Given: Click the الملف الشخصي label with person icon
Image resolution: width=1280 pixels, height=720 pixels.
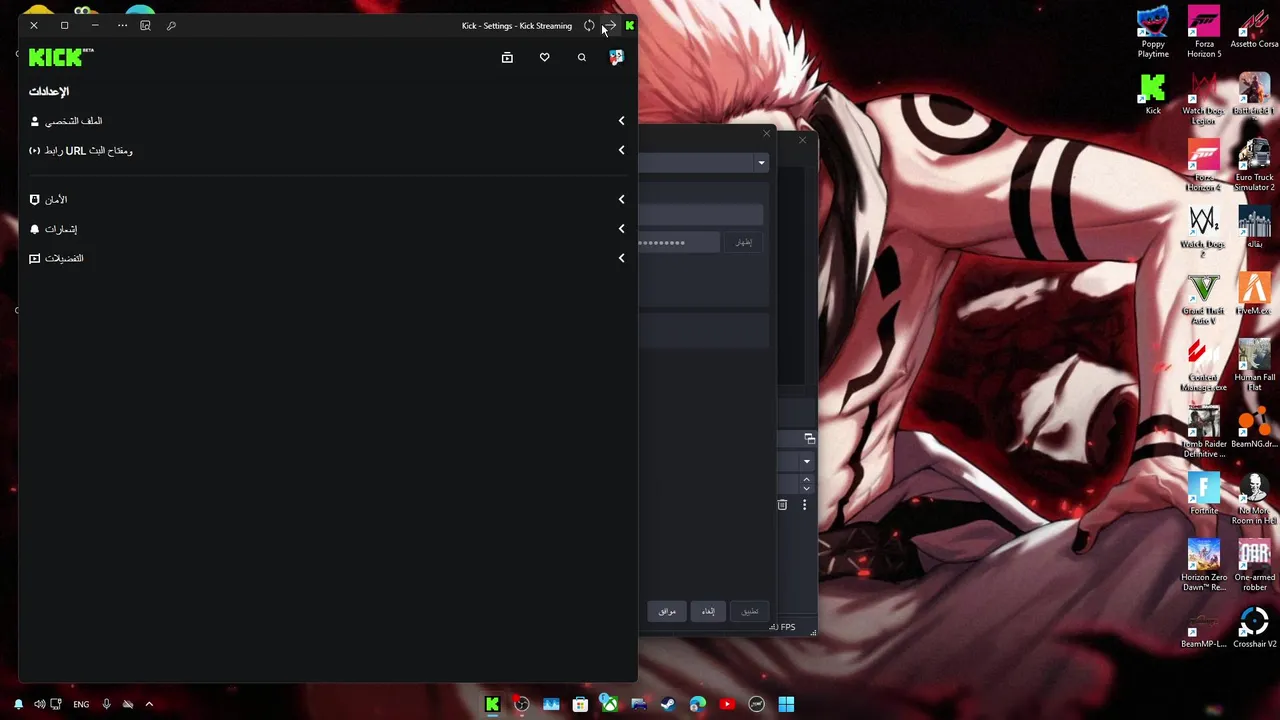Looking at the screenshot, I should click(66, 121).
